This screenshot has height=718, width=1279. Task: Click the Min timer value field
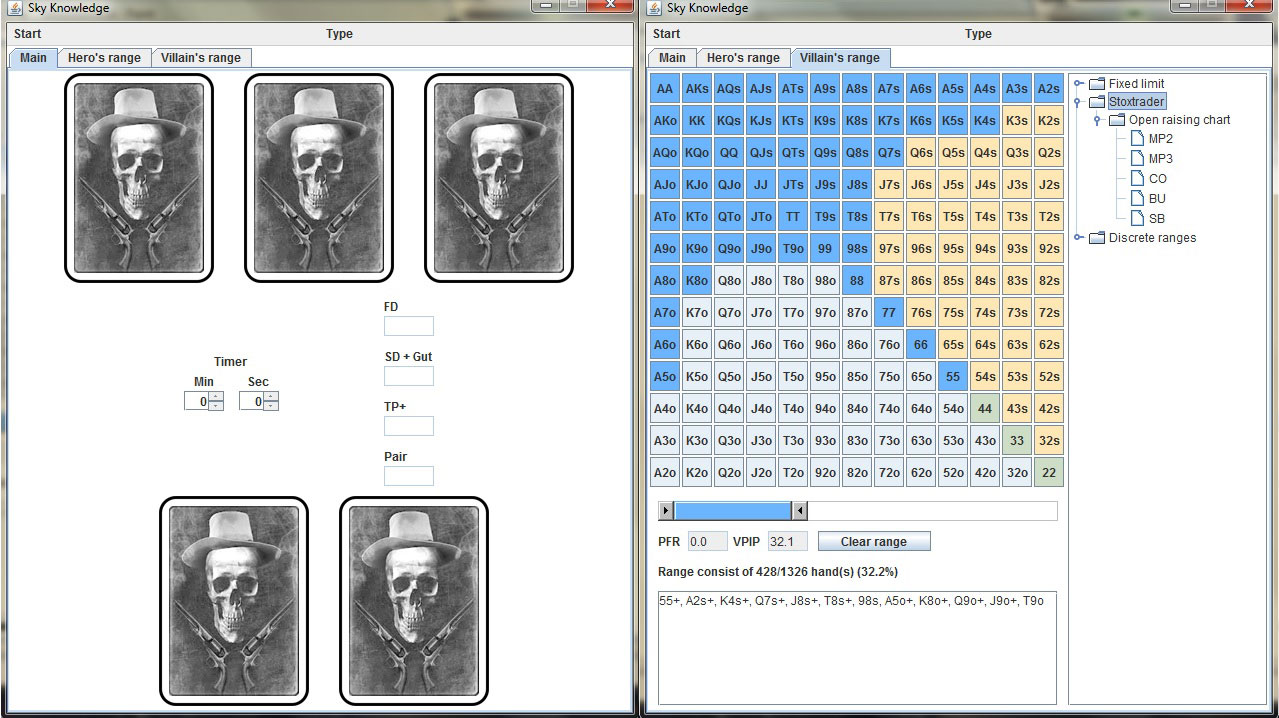[x=197, y=401]
